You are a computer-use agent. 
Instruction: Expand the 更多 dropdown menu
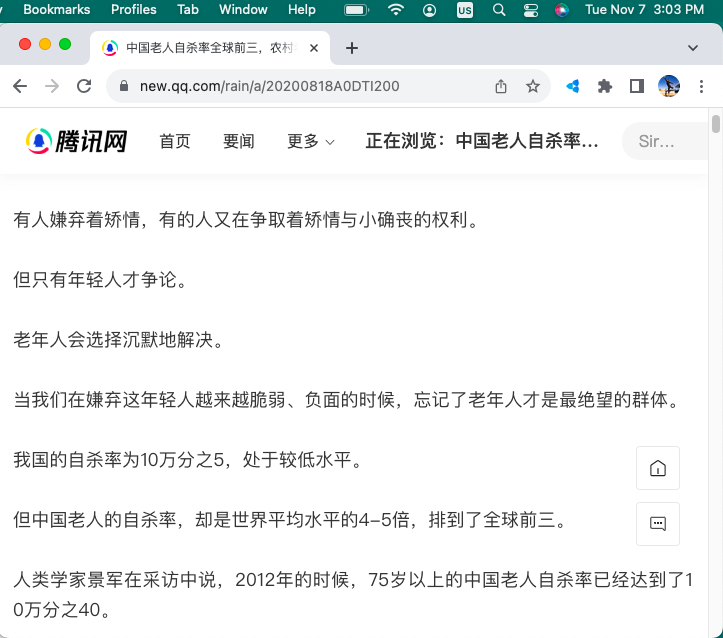[310, 141]
